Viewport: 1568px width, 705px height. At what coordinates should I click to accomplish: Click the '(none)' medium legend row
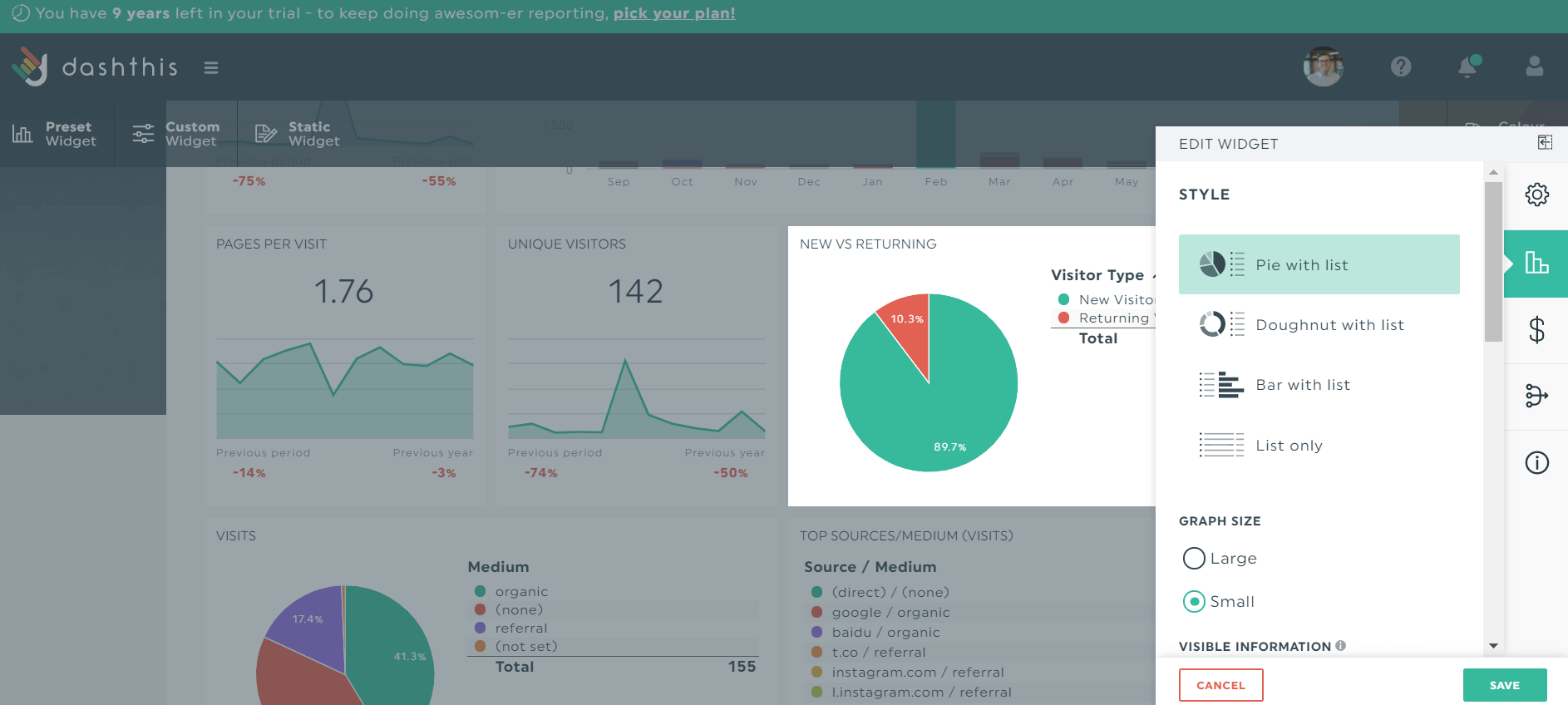click(x=615, y=609)
